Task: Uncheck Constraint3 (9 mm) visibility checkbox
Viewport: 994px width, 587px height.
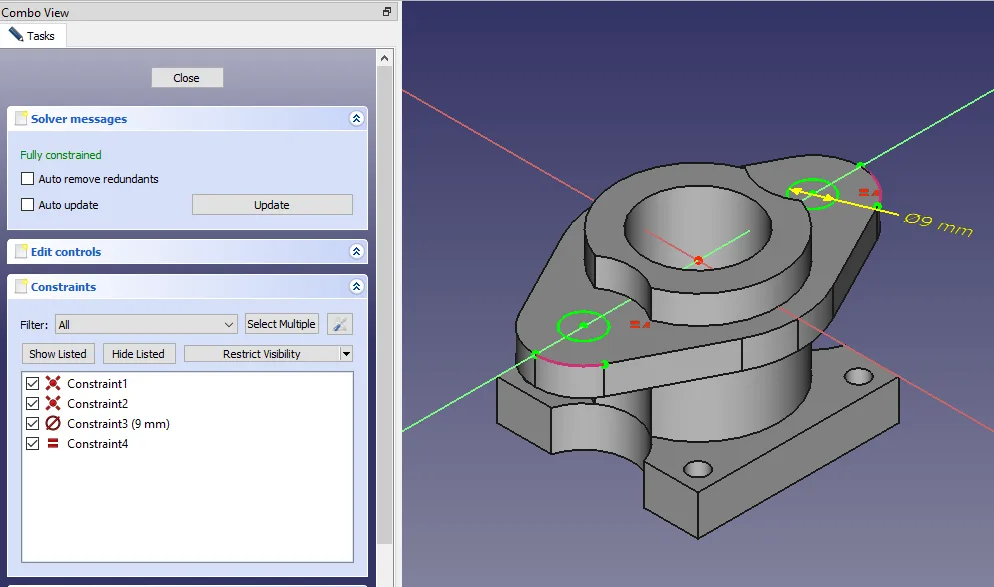Action: 33,424
